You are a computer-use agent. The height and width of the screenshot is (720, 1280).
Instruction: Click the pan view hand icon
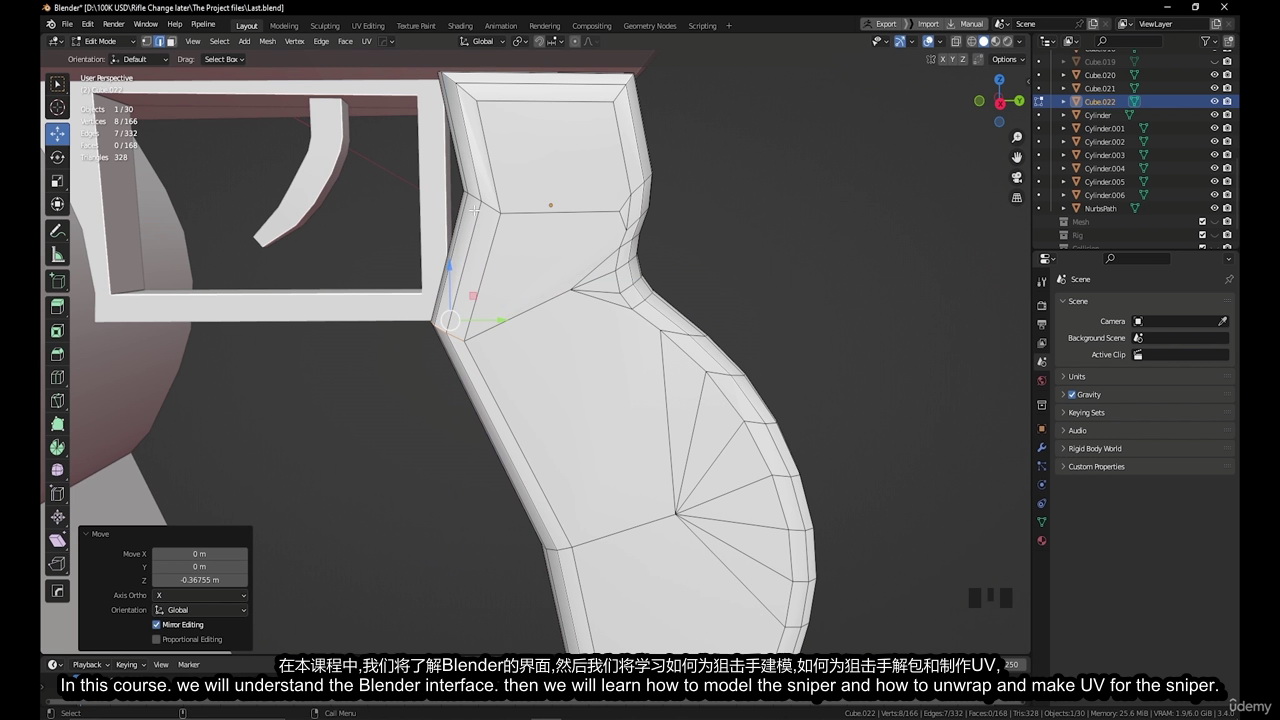tap(1017, 157)
